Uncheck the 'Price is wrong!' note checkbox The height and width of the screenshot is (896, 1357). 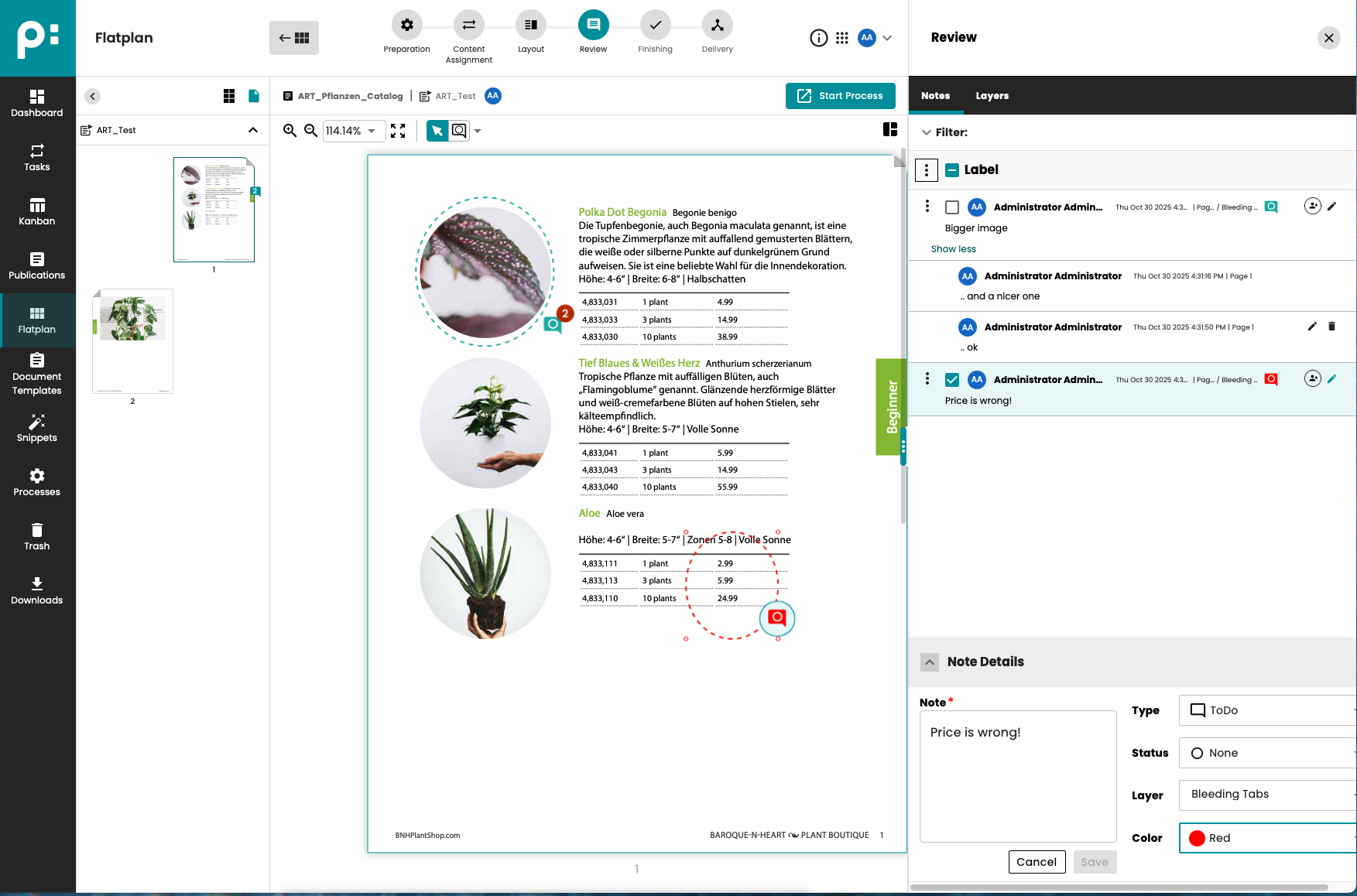pyautogui.click(x=952, y=380)
